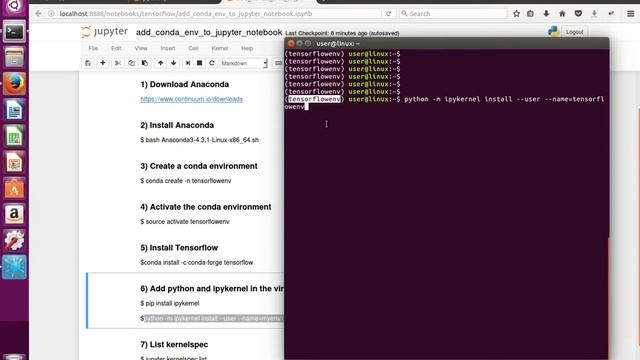This screenshot has height=360, width=640.
Task: Click the Firefox Search box
Action: (453, 13)
